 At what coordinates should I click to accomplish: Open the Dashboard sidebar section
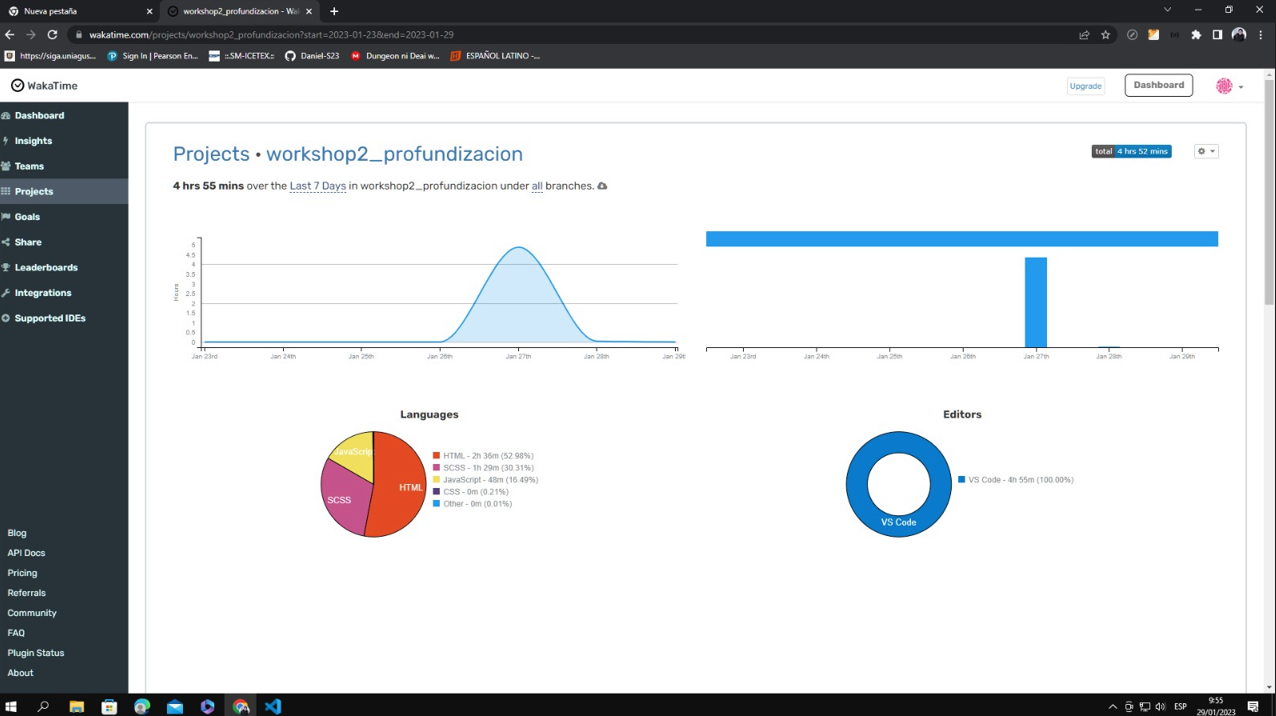38,115
